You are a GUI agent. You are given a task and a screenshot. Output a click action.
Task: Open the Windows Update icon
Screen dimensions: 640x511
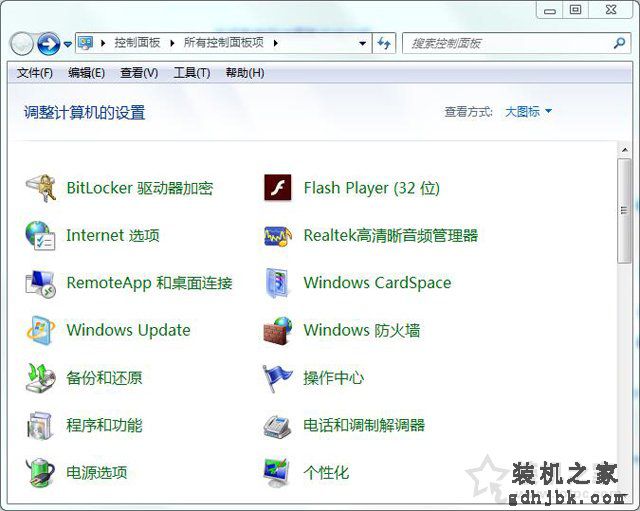pyautogui.click(x=40, y=330)
